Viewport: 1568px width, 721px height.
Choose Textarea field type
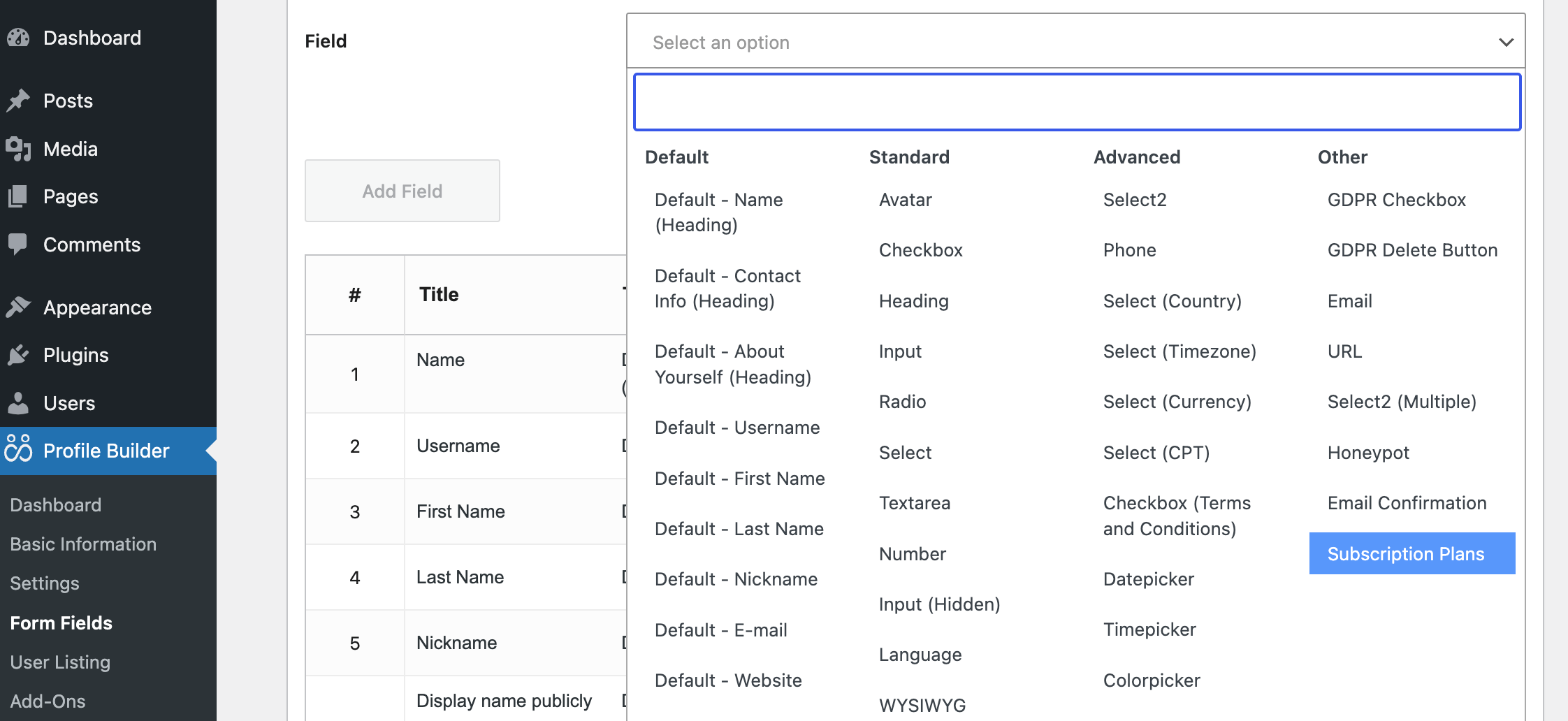pos(915,503)
